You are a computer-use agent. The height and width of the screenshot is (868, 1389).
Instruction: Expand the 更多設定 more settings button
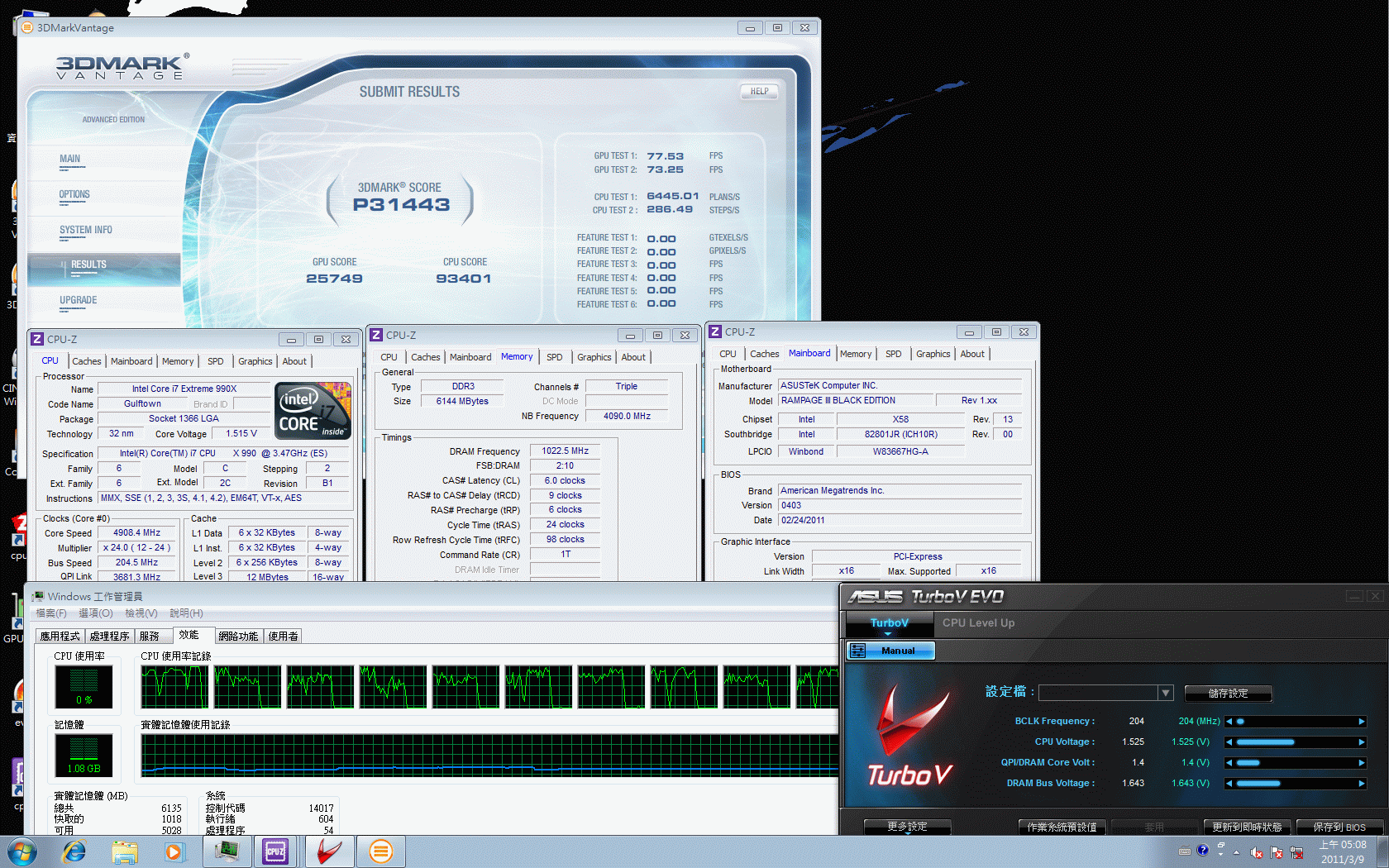(x=907, y=827)
